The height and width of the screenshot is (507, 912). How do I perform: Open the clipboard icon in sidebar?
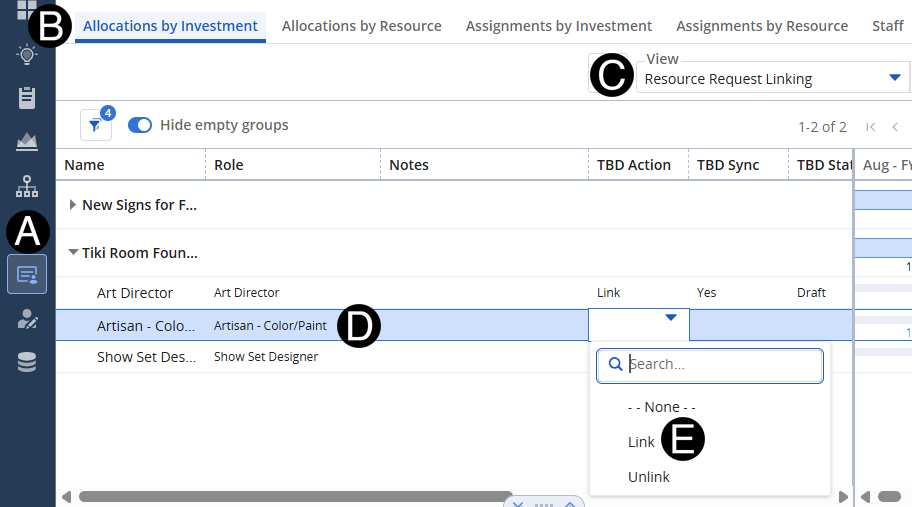pyautogui.click(x=27, y=98)
